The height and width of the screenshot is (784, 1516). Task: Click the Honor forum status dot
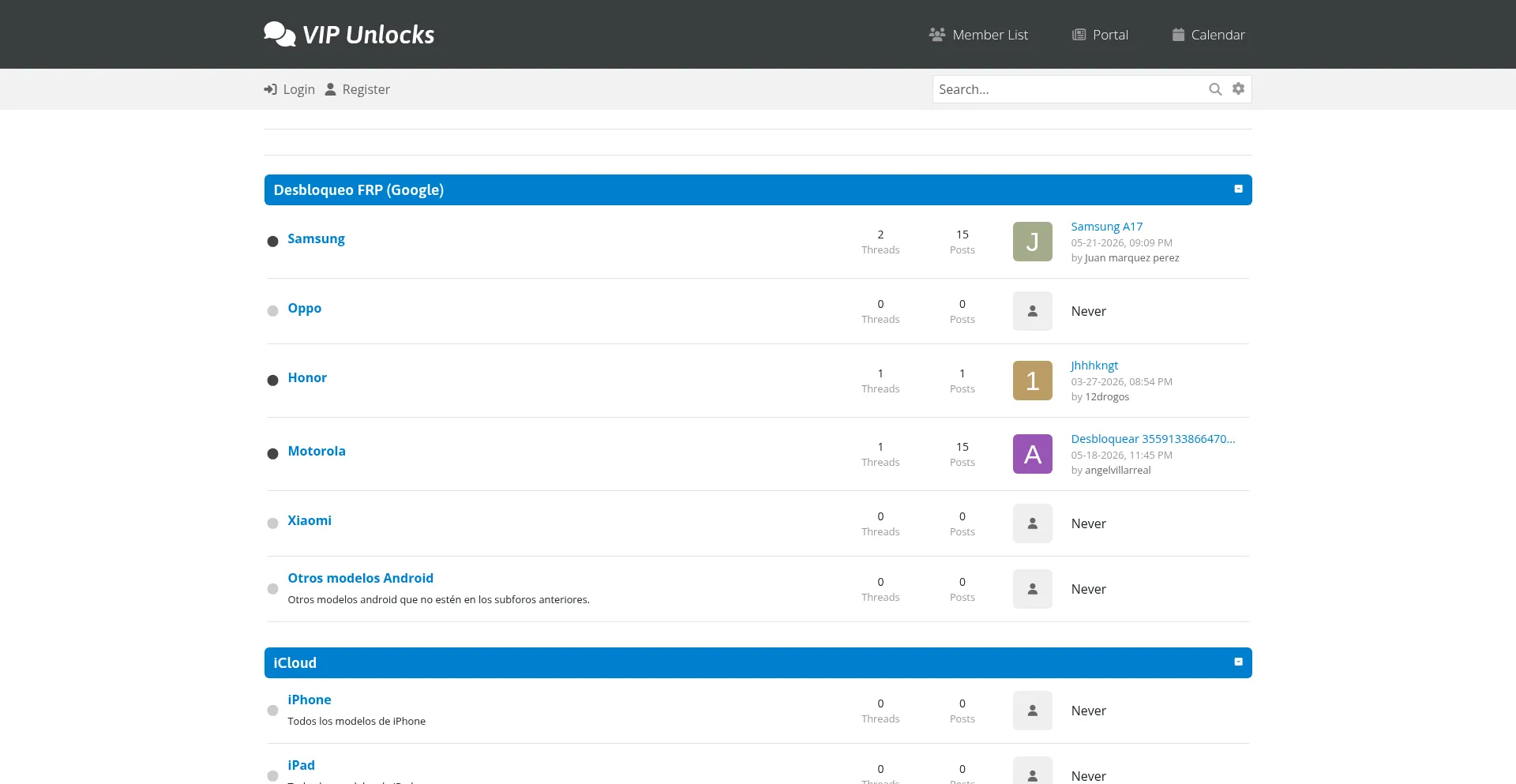click(x=272, y=381)
